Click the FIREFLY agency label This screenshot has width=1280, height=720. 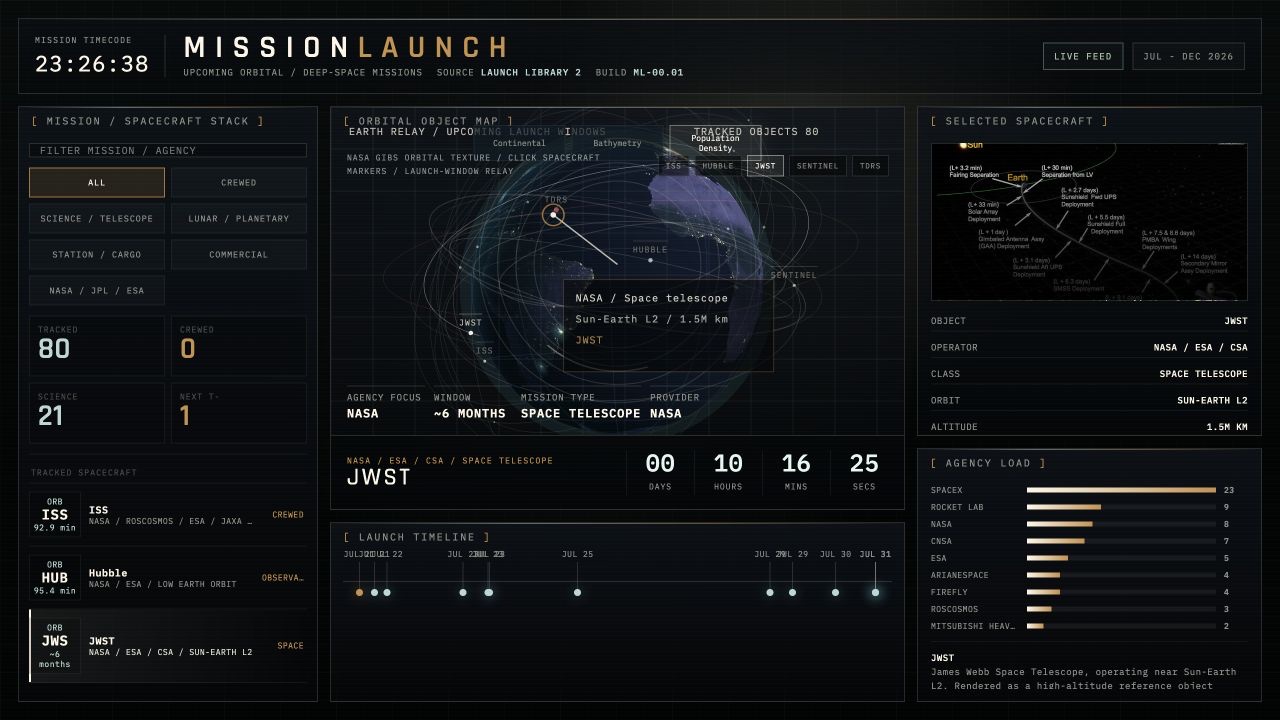coord(949,592)
